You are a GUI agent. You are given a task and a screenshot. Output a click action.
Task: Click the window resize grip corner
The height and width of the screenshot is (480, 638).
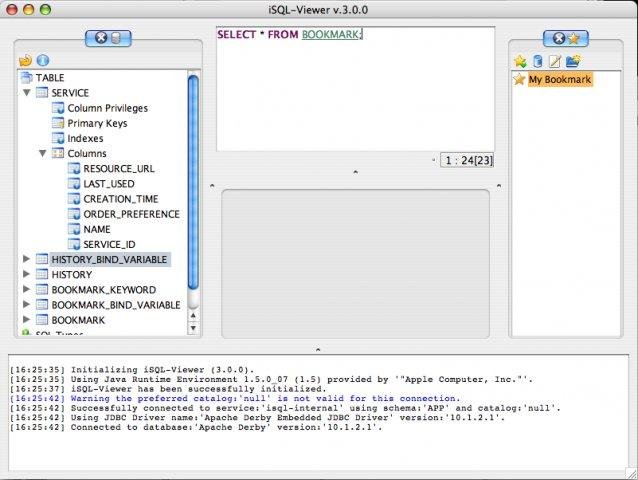click(632, 473)
